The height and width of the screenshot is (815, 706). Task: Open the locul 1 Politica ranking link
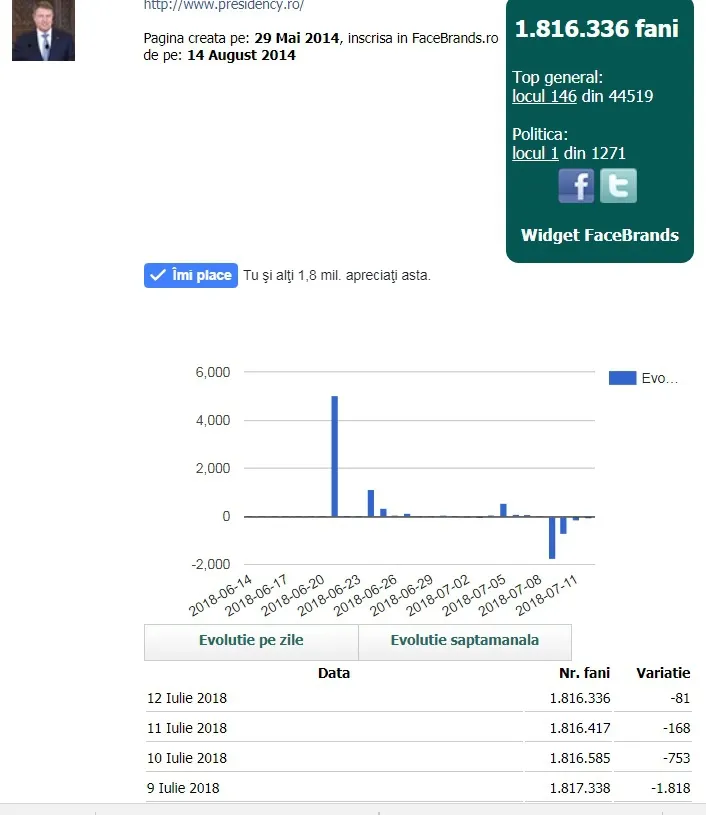(535, 153)
